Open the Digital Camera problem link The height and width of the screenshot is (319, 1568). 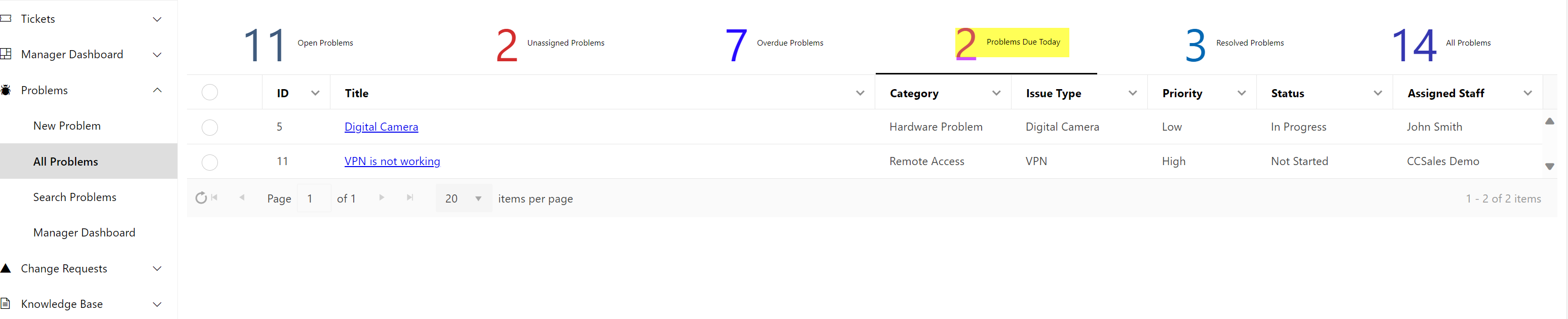381,127
